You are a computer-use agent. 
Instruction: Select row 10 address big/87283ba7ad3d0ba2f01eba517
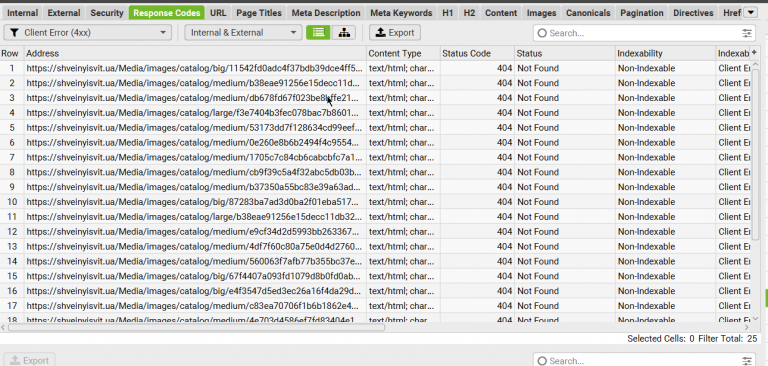pos(195,202)
